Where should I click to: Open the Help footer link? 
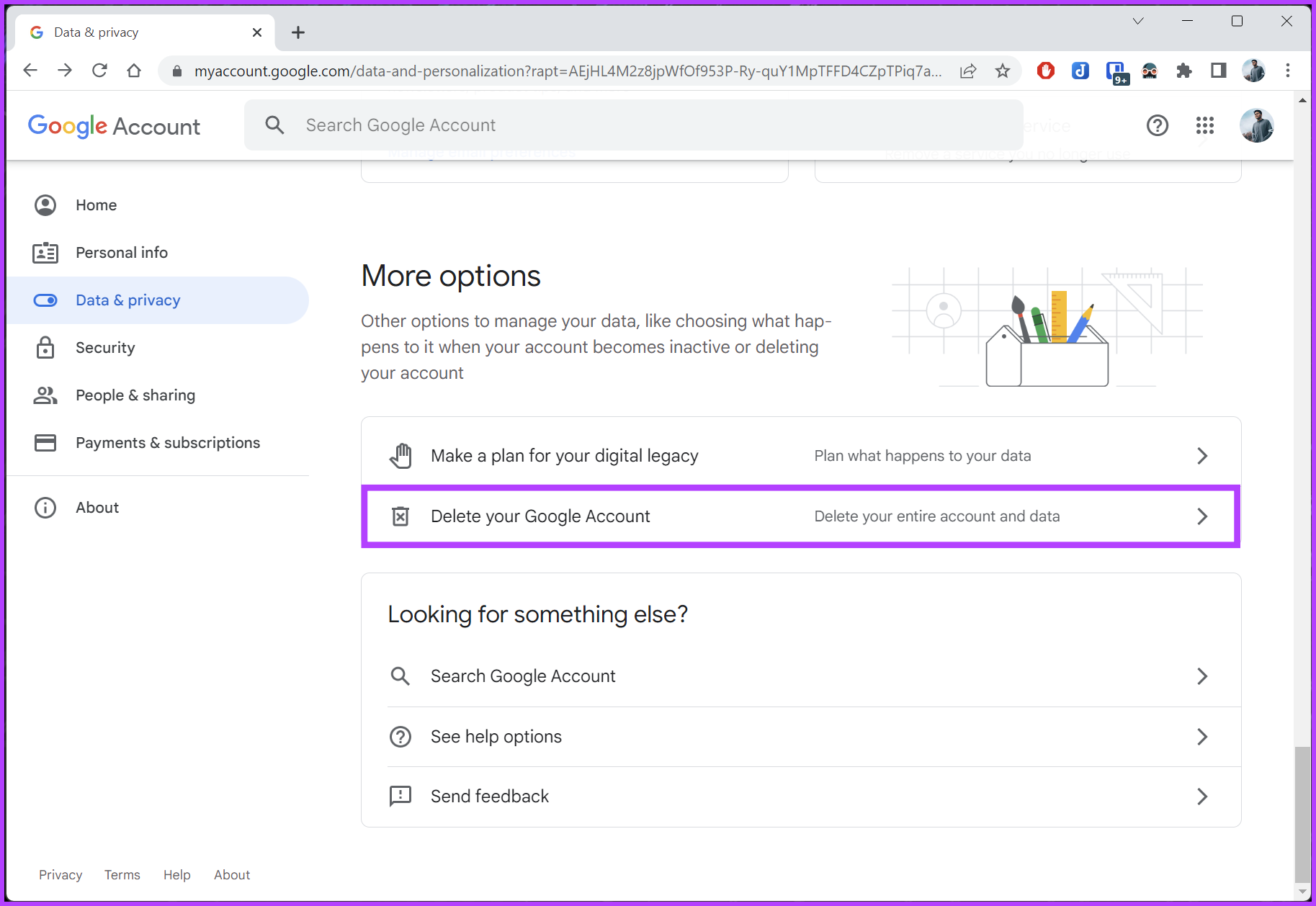[x=177, y=875]
